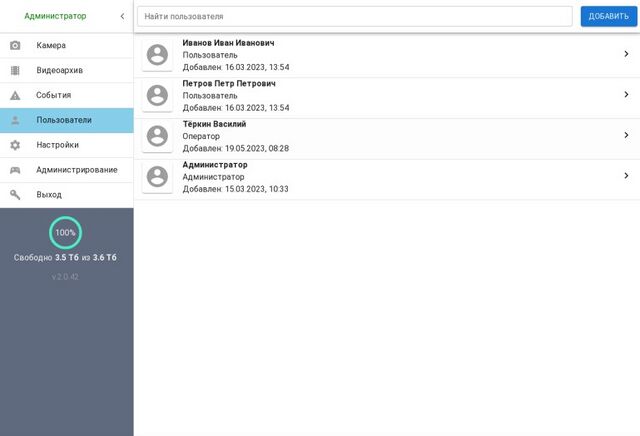Click the events warning triangle icon
Viewport: 640px width, 436px height.
pos(15,95)
